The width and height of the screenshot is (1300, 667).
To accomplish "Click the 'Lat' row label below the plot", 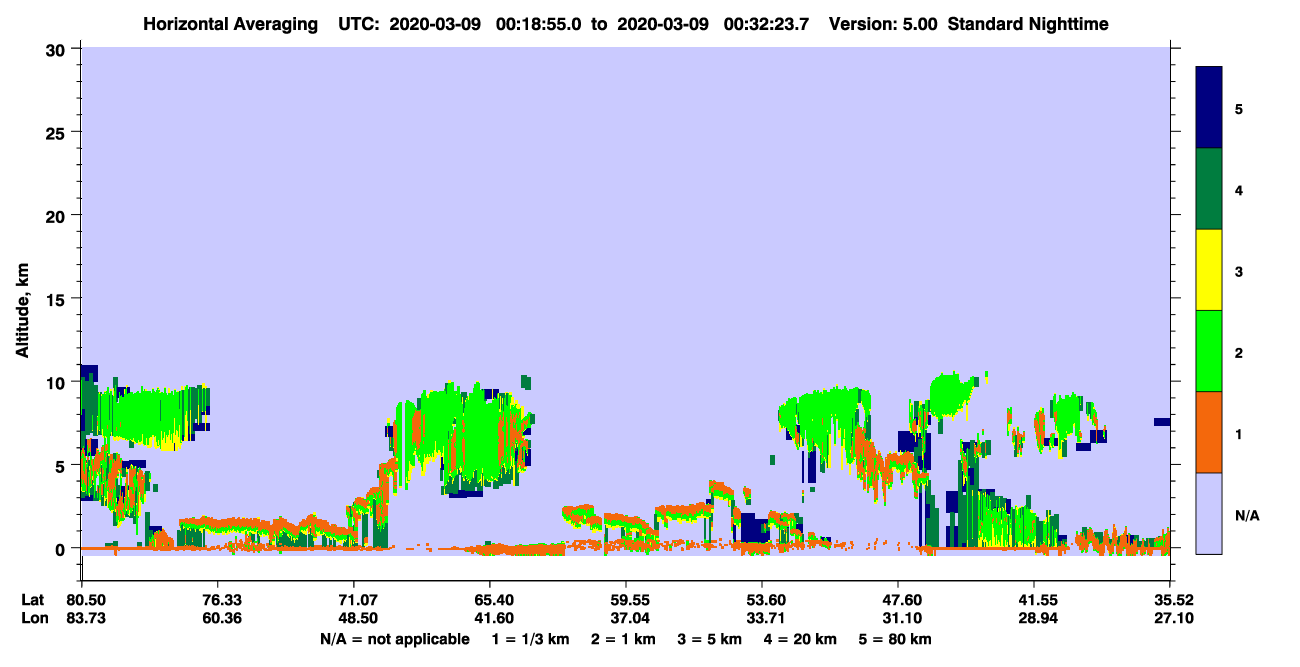I will pos(32,600).
